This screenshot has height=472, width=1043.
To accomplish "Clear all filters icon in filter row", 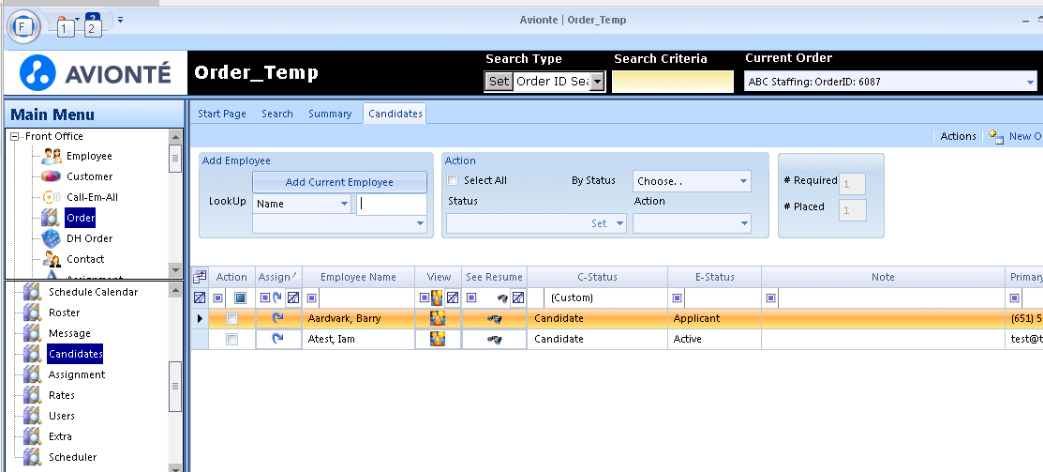I will tap(199, 298).
